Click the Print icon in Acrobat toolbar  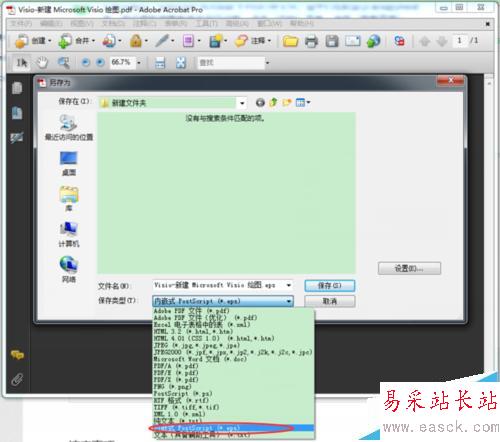tap(311, 41)
